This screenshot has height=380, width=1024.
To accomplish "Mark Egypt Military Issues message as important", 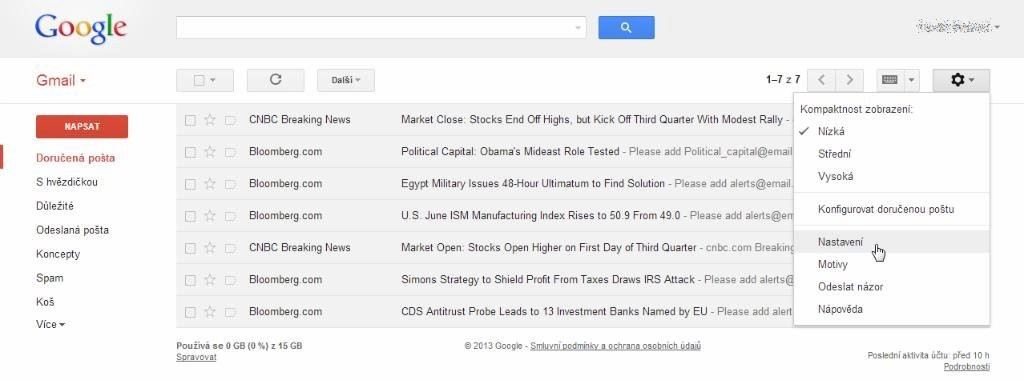I will click(x=230, y=184).
